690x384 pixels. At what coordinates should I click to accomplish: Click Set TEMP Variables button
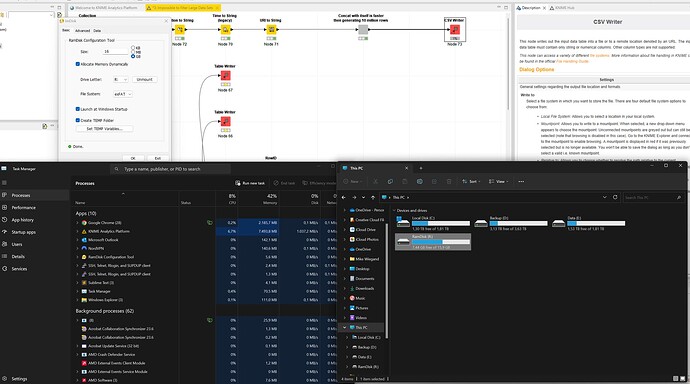pyautogui.click(x=104, y=129)
